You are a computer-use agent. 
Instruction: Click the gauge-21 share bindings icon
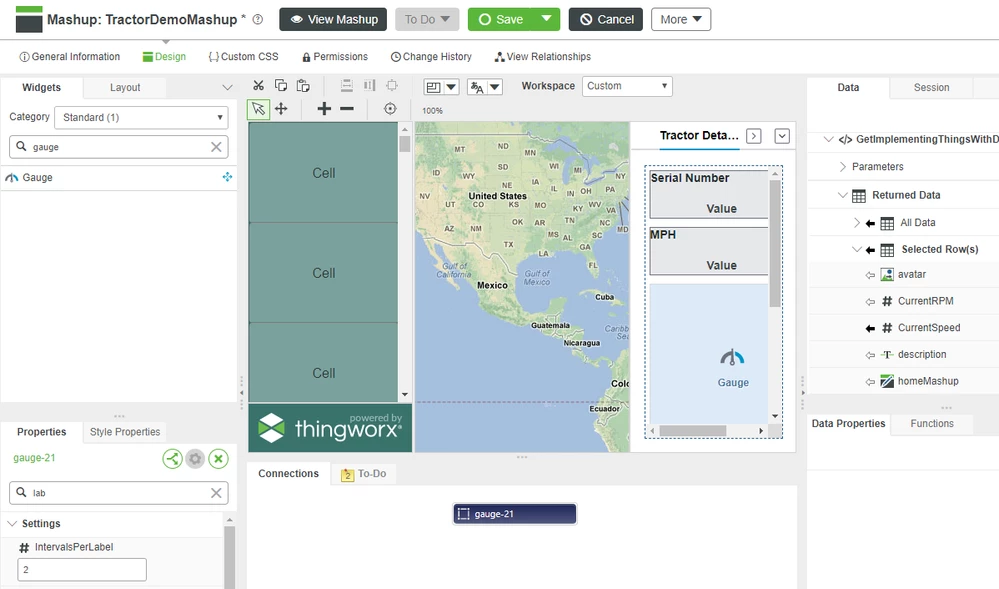click(x=172, y=458)
